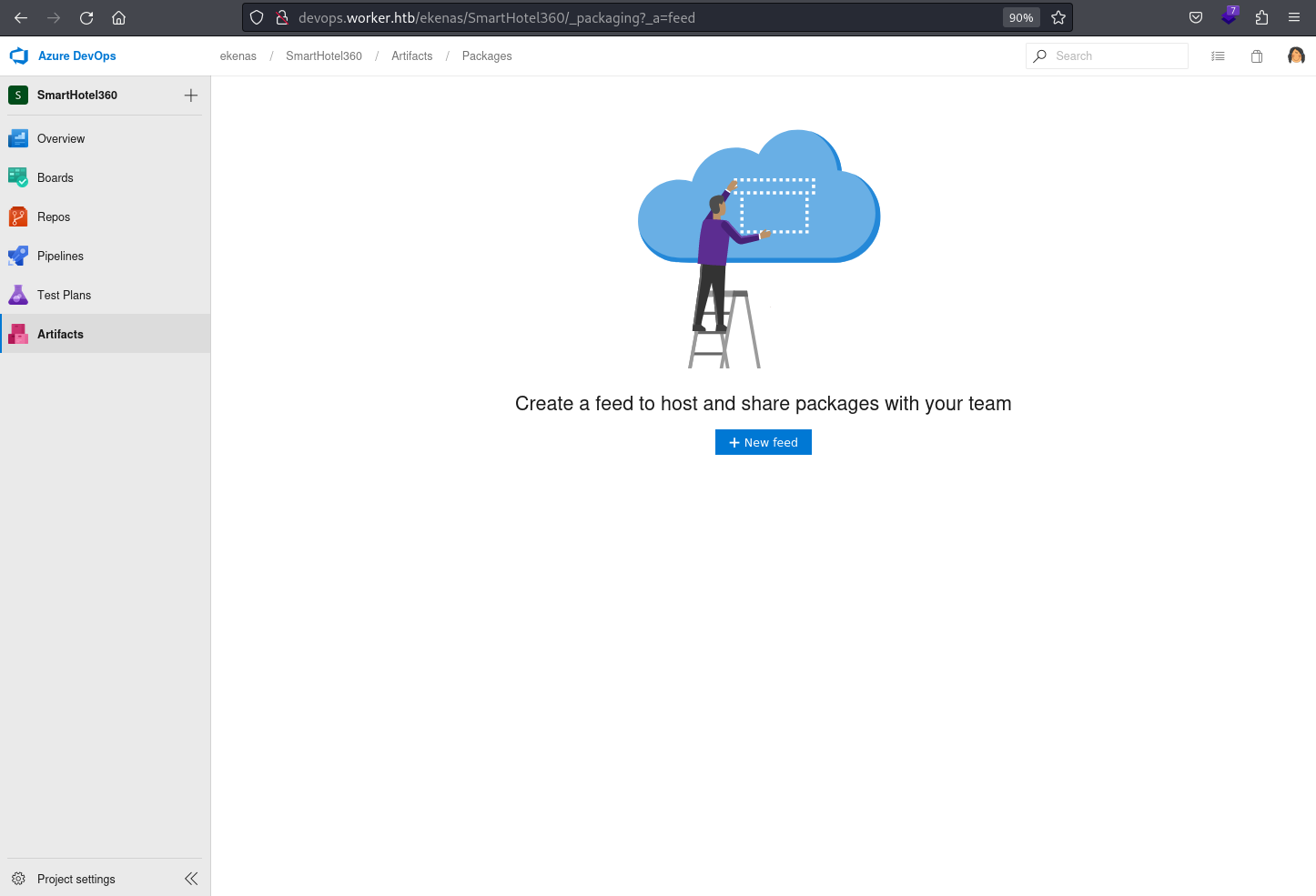Reload the page with refresh icon
1316x896 pixels.
click(86, 17)
